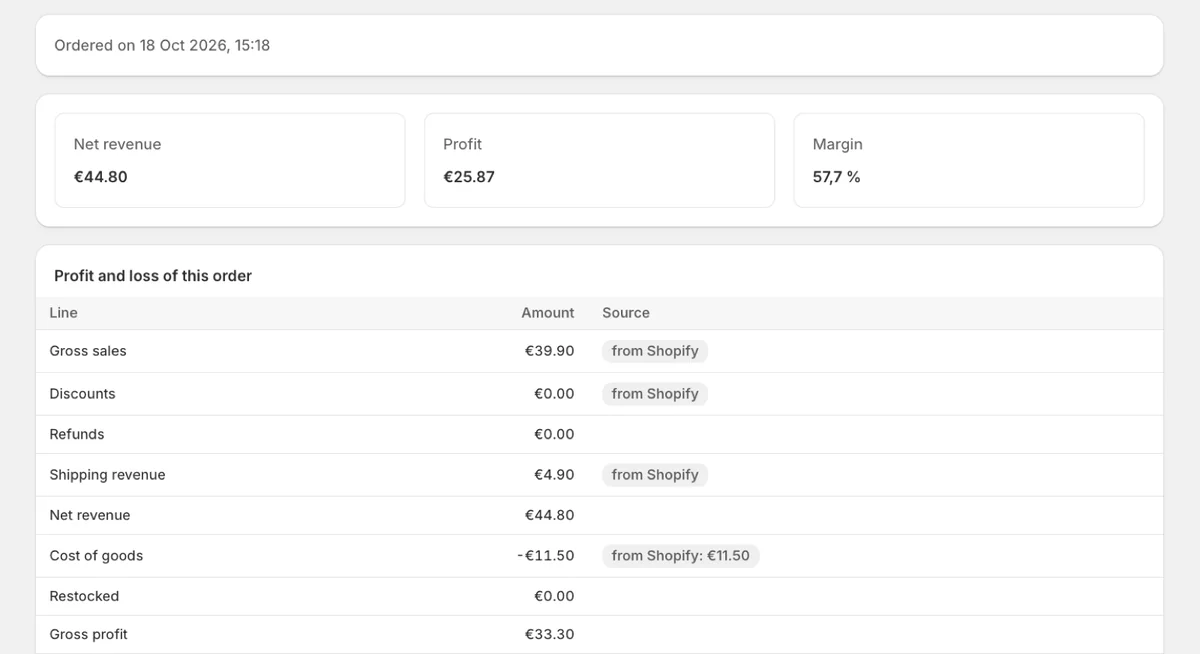This screenshot has width=1200, height=654.
Task: Click the 'Ordered on 18 Oct 2026, 15:18' text
Action: coord(162,45)
